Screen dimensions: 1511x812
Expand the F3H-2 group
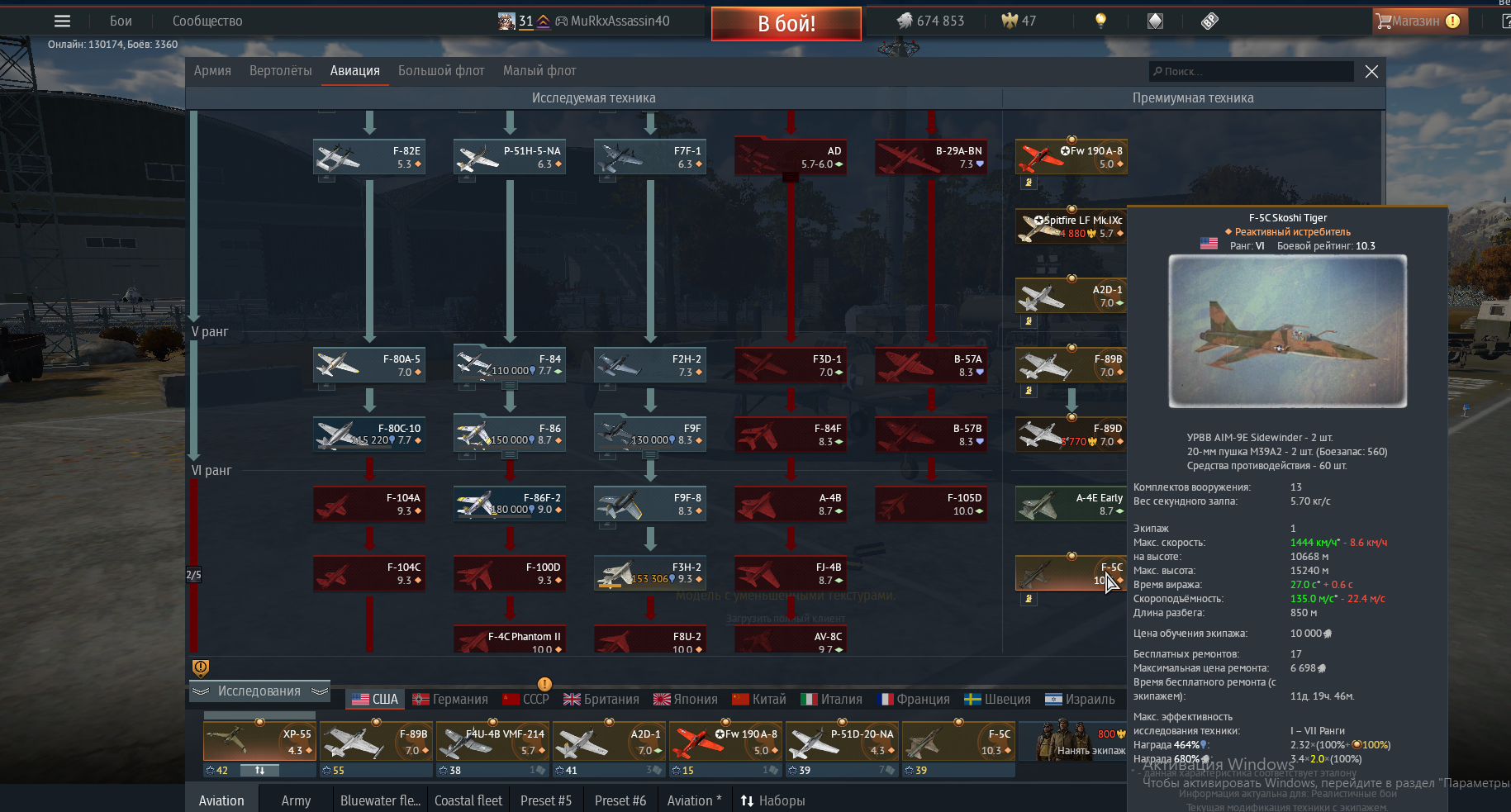(650, 573)
